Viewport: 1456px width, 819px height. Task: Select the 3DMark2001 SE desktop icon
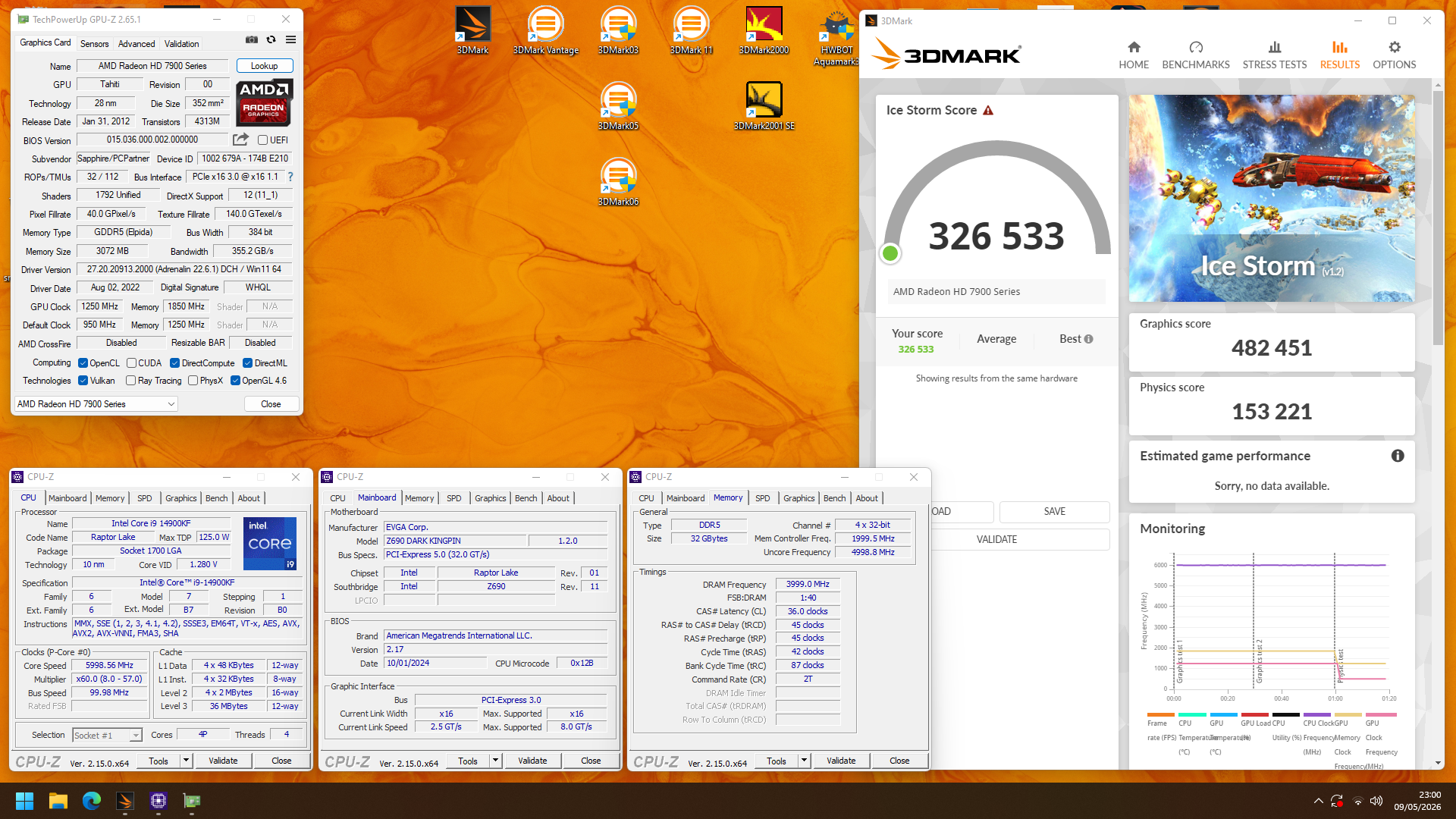(764, 106)
